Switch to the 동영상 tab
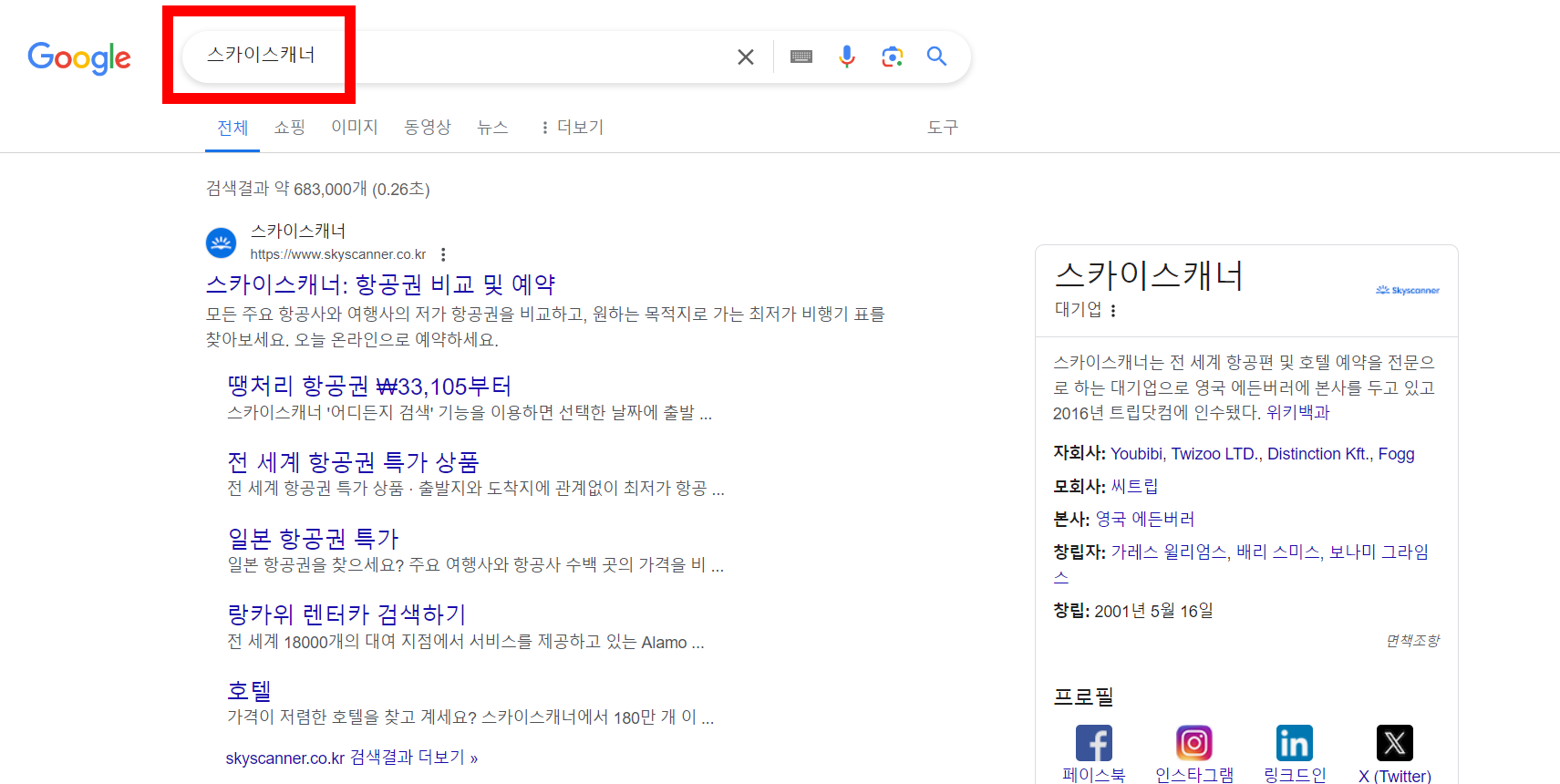Image resolution: width=1560 pixels, height=784 pixels. 428,128
